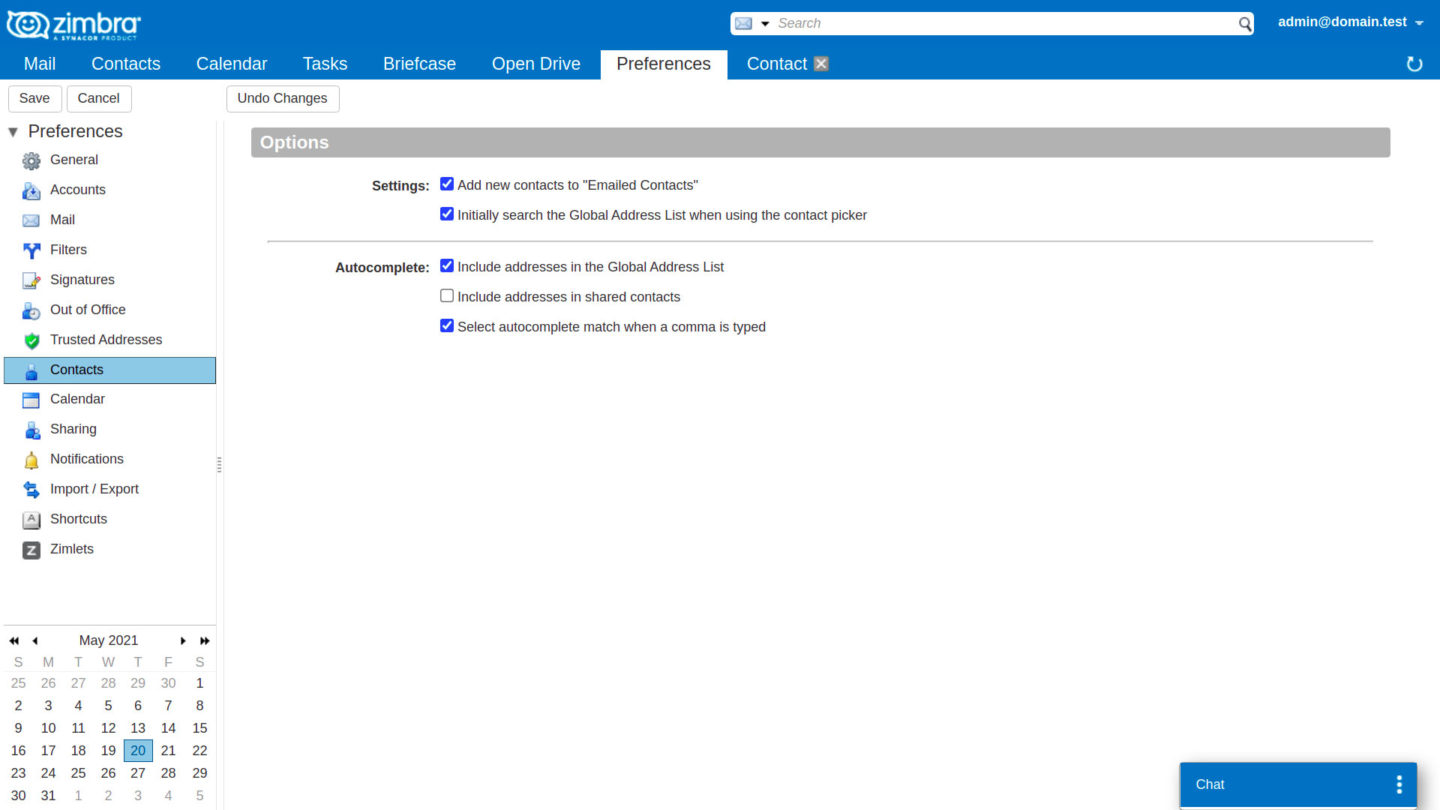The width and height of the screenshot is (1440, 810).
Task: Open Out of Office settings icon
Action: pyautogui.click(x=29, y=309)
